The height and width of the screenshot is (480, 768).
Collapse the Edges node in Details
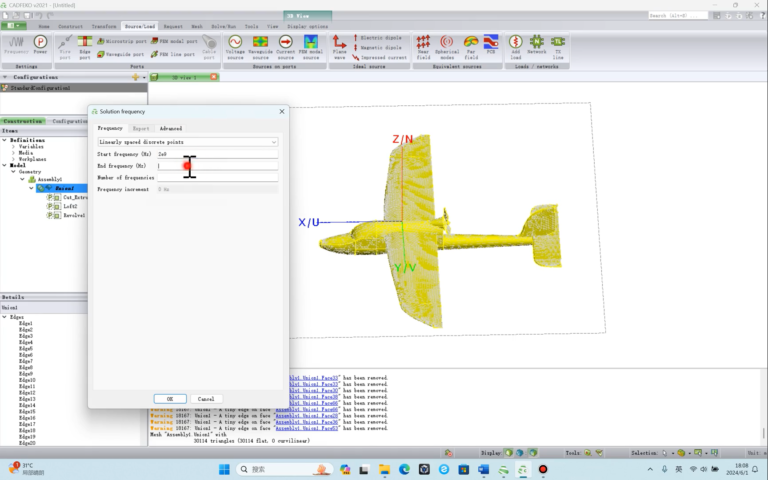(4, 317)
